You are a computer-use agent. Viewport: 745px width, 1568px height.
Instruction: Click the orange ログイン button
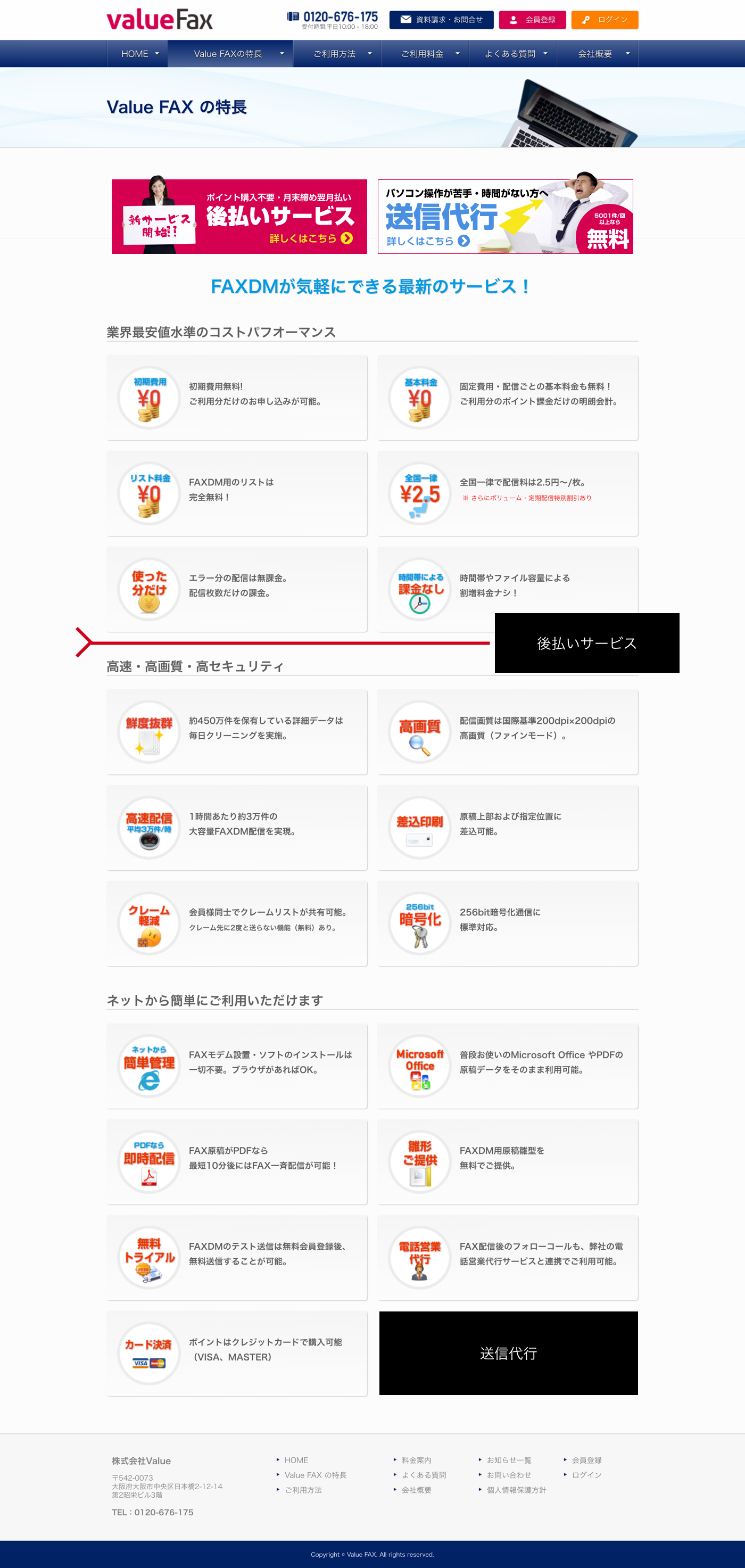[x=605, y=20]
